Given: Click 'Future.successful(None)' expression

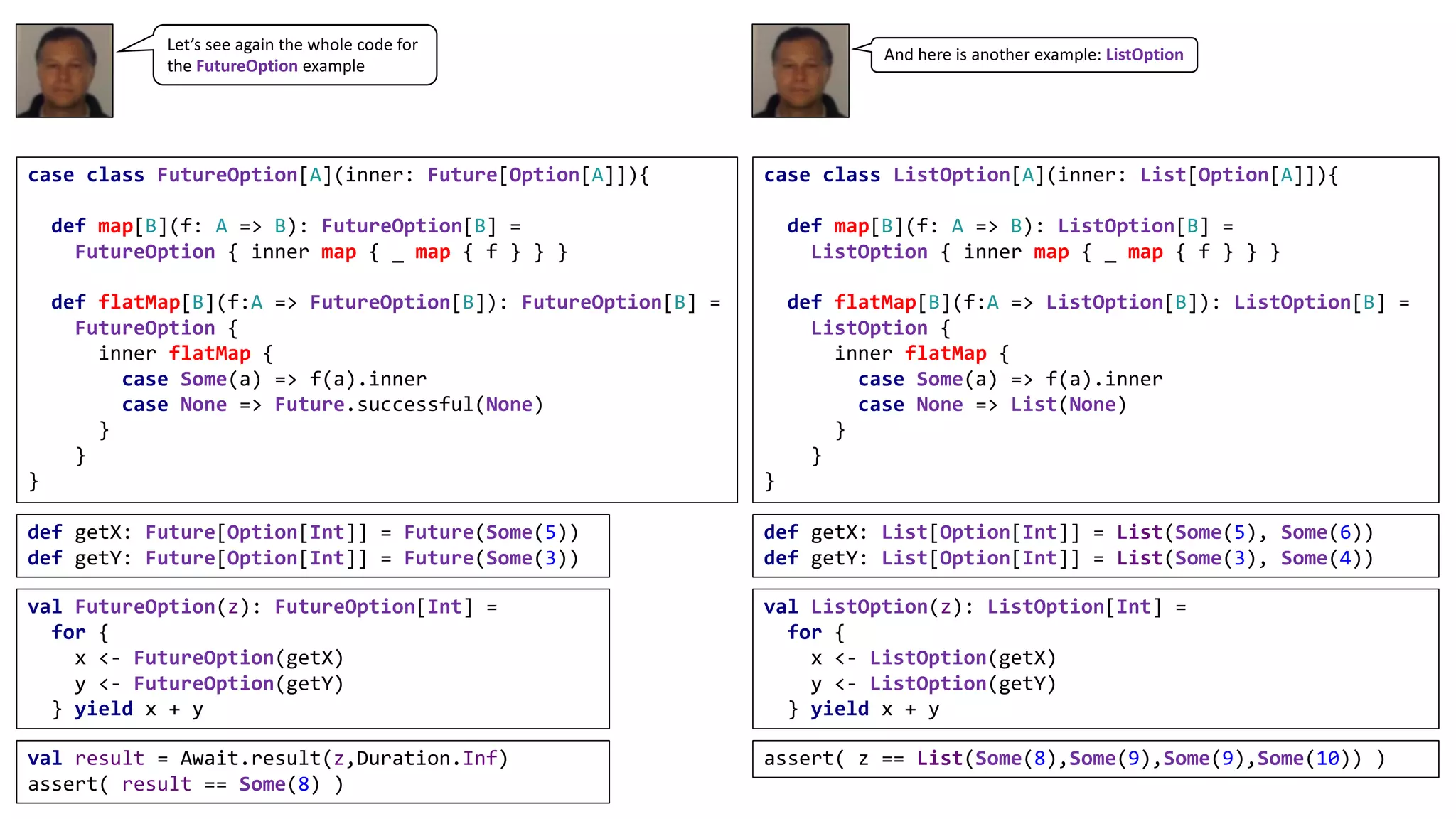Looking at the screenshot, I should coord(409,405).
